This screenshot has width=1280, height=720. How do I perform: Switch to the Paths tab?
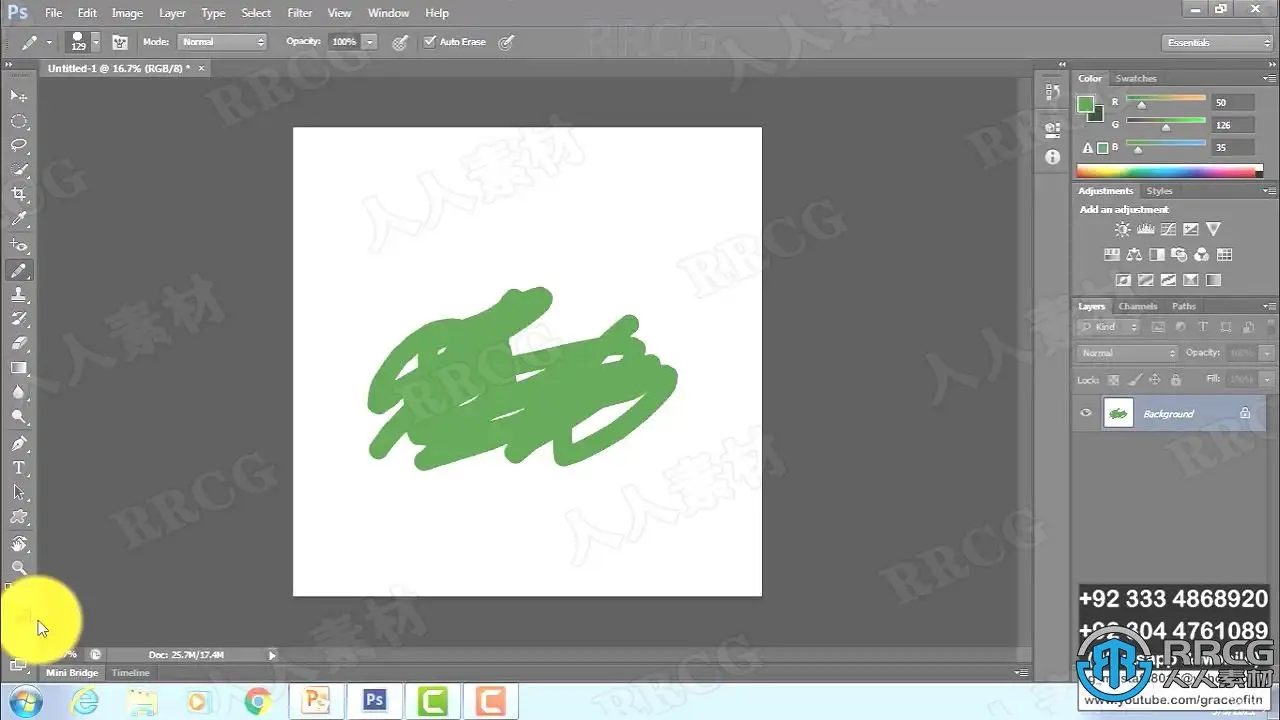(x=1184, y=306)
